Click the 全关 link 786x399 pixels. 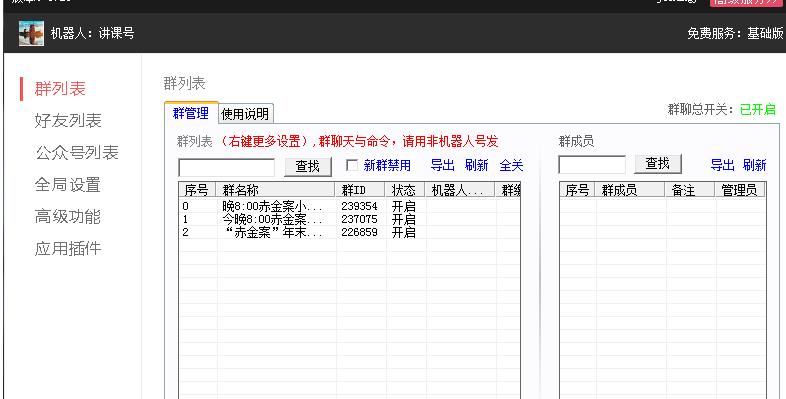pyautogui.click(x=511, y=165)
